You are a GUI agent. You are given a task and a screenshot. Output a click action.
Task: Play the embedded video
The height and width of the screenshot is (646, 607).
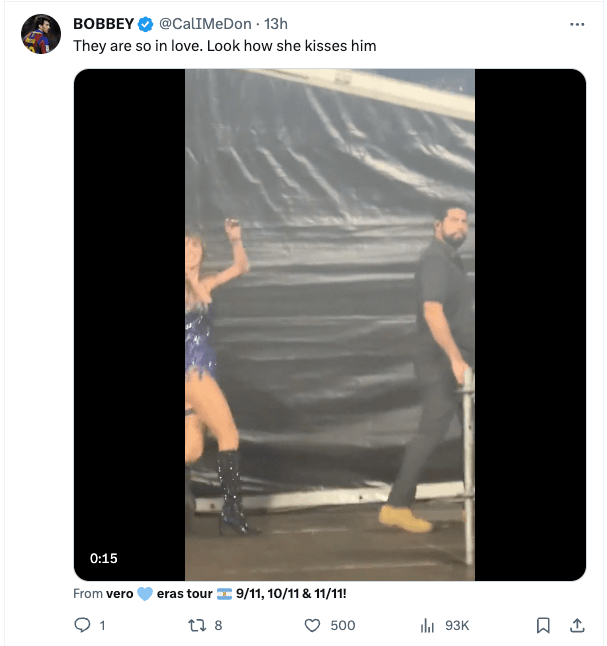pyautogui.click(x=329, y=324)
